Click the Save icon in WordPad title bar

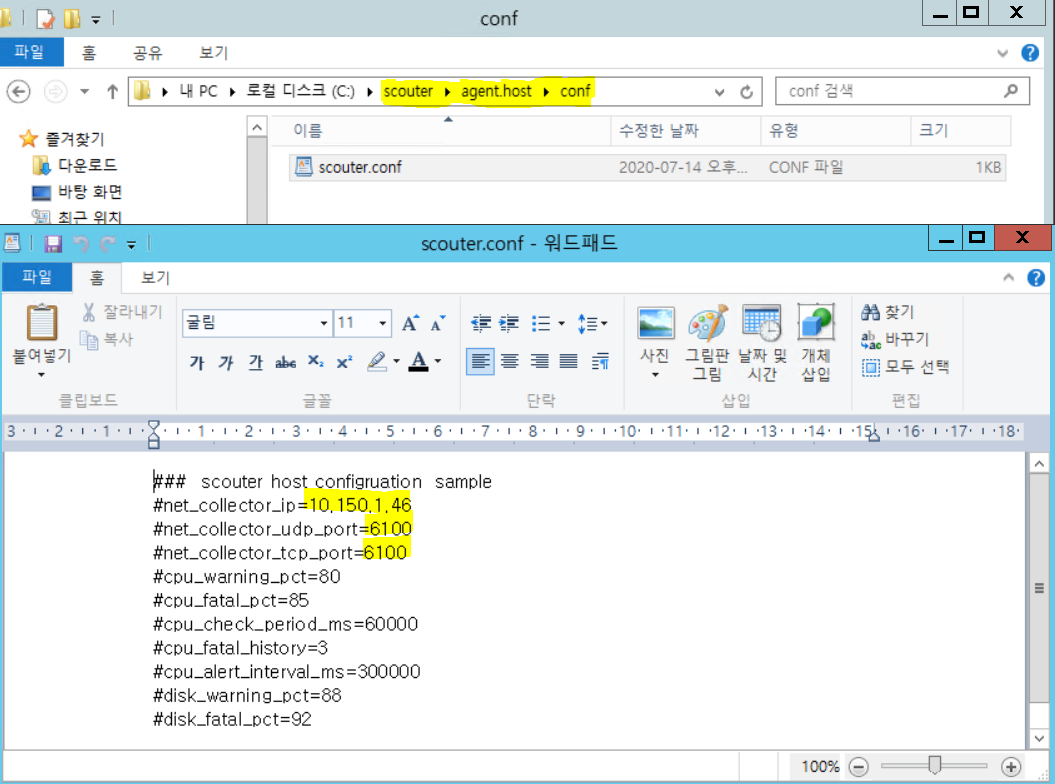[x=53, y=243]
